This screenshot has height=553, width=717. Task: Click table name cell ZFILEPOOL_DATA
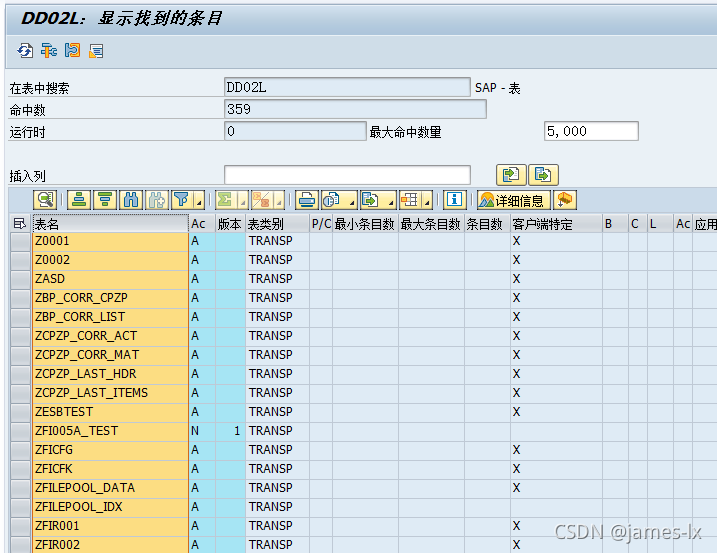(x=110, y=488)
